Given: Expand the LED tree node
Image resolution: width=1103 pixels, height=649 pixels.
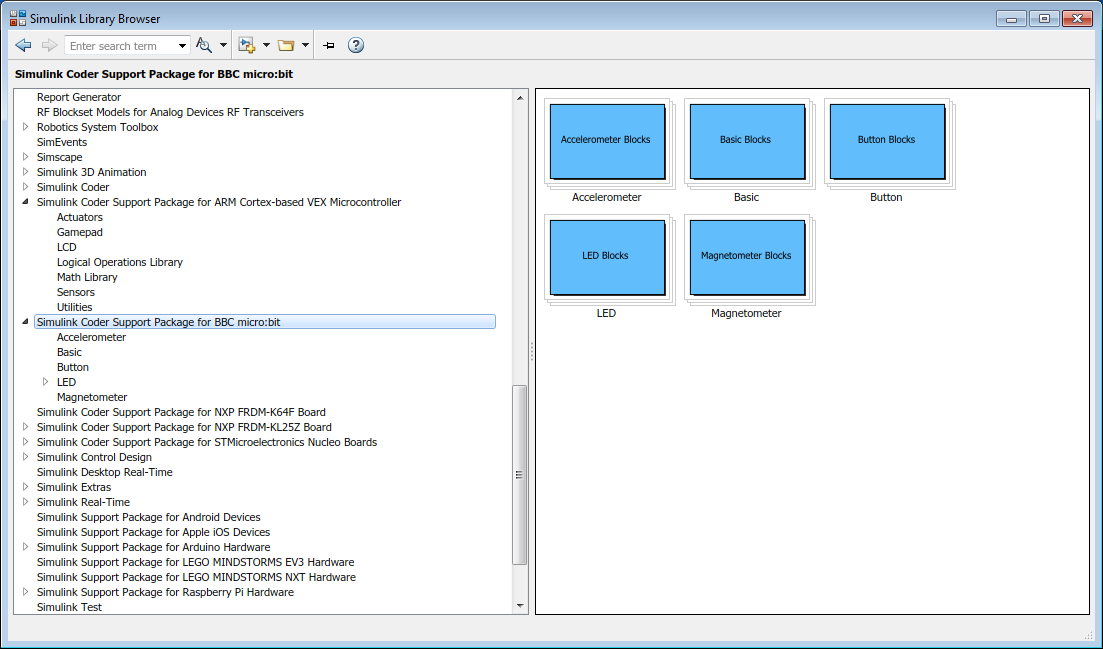Looking at the screenshot, I should coord(45,382).
